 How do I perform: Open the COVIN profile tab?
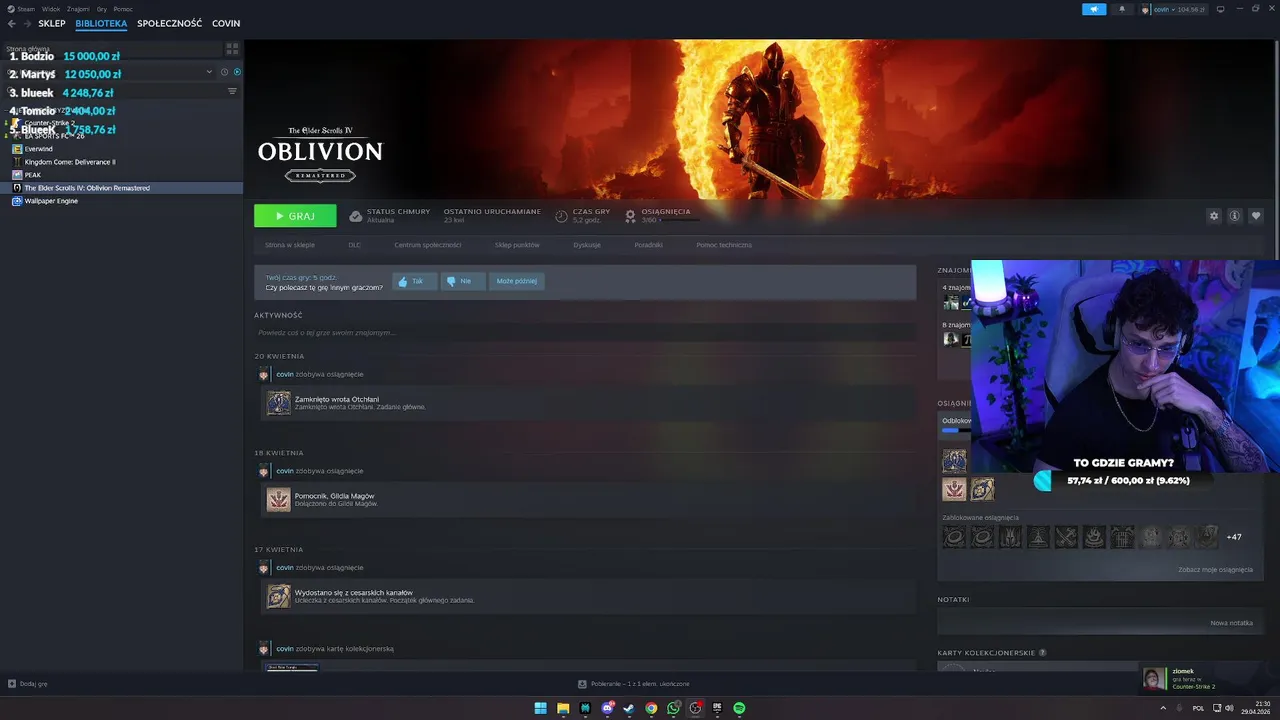point(226,23)
